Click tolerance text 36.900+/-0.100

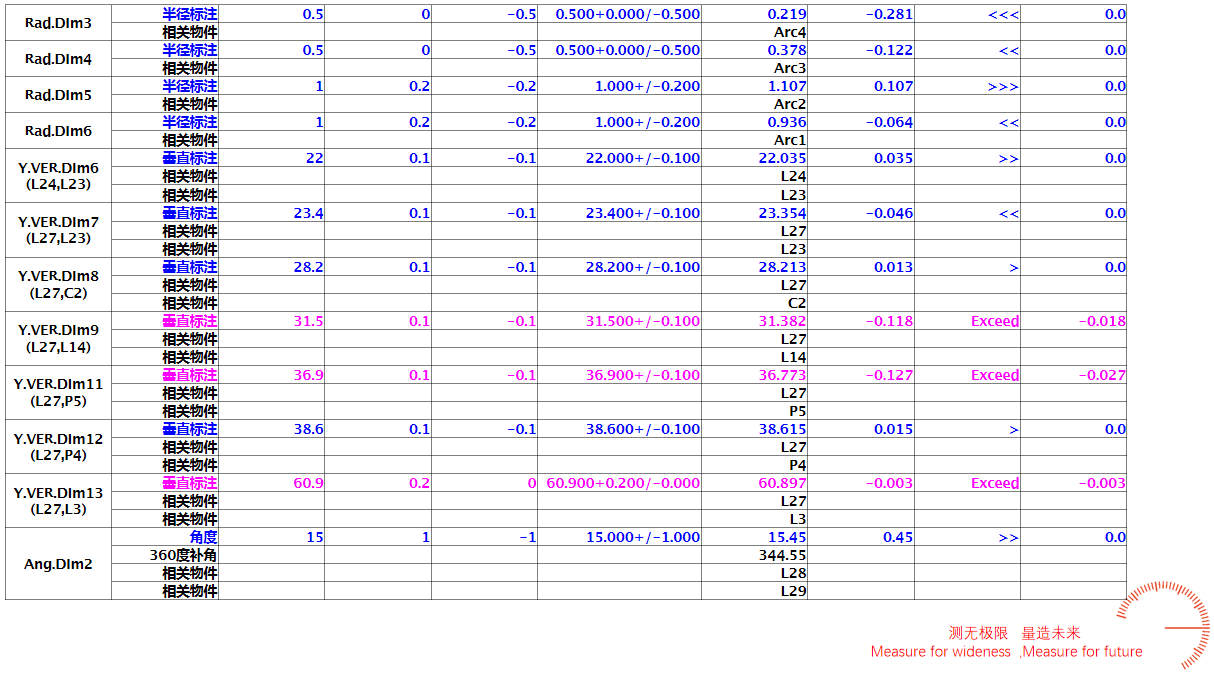click(643, 375)
